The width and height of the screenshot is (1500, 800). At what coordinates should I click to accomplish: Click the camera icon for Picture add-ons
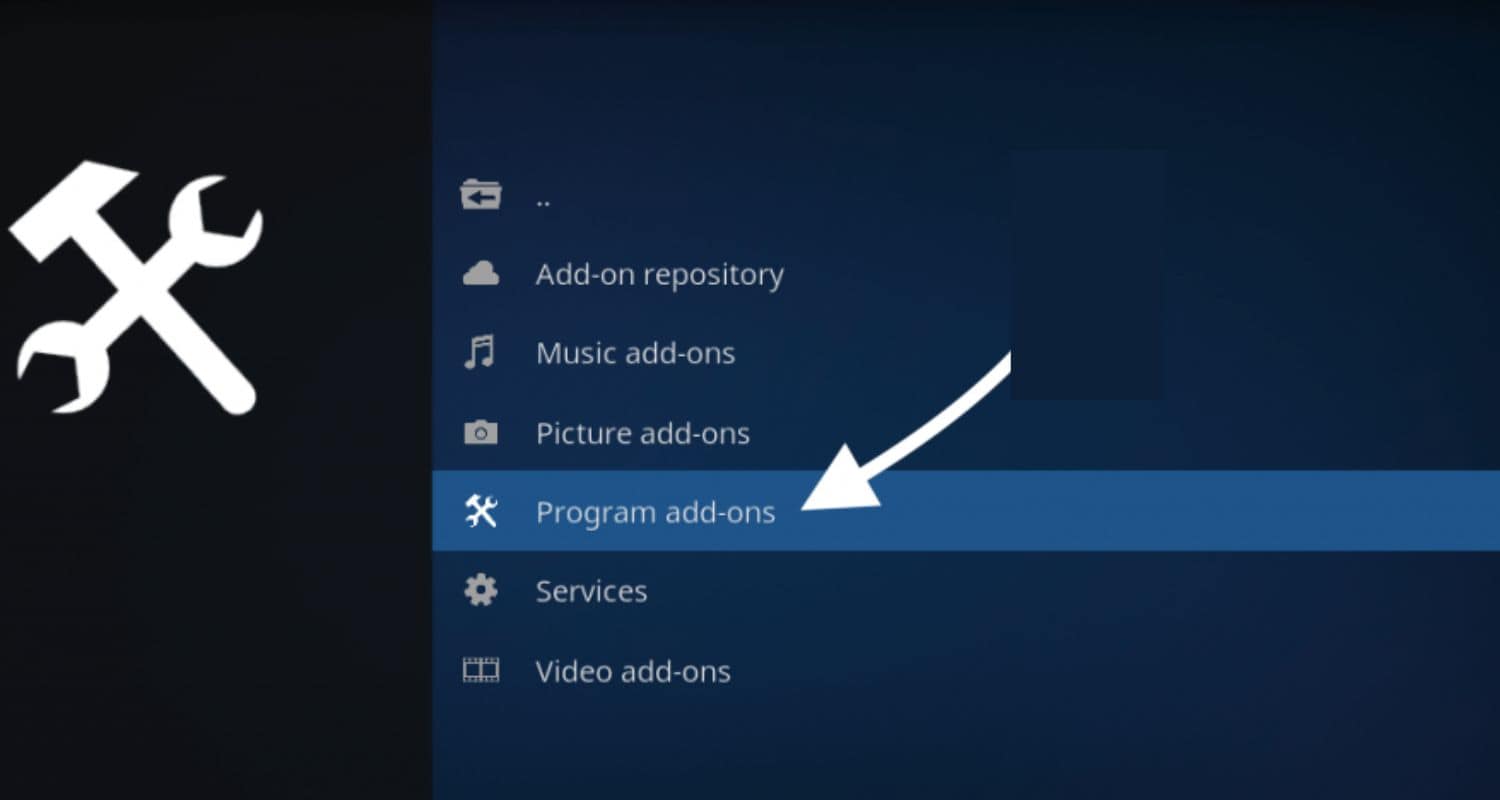pos(481,432)
